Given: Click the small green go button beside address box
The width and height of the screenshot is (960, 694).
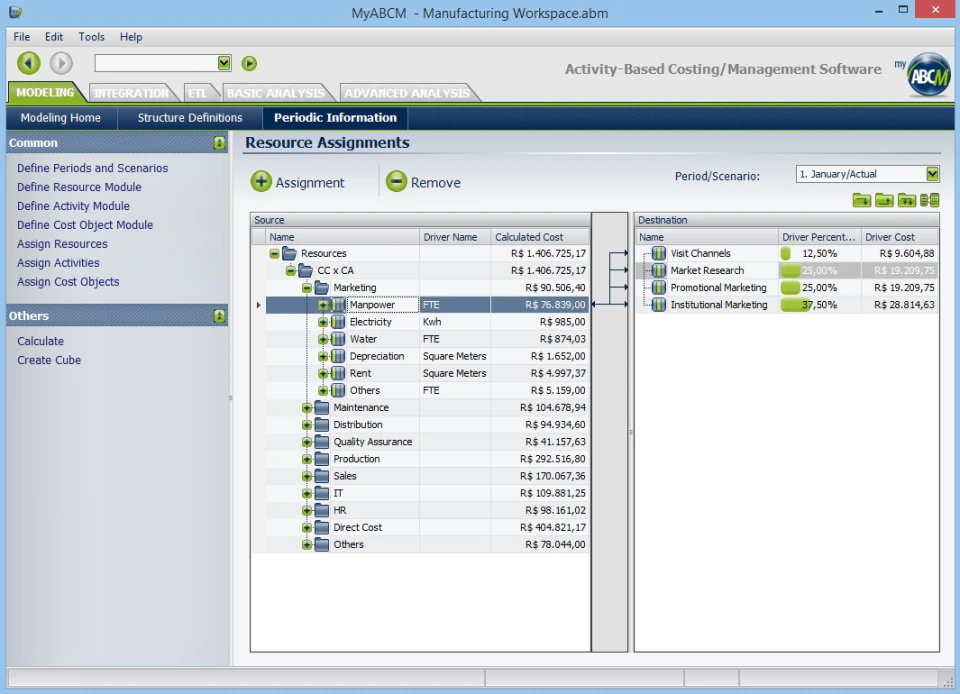Looking at the screenshot, I should 249,63.
